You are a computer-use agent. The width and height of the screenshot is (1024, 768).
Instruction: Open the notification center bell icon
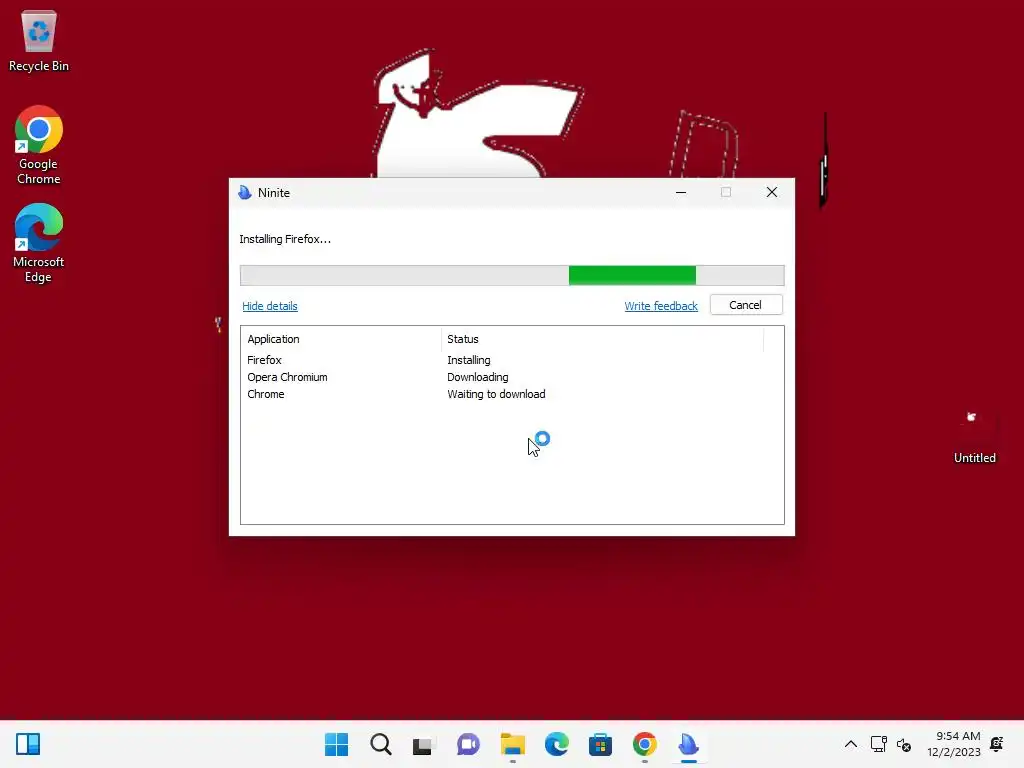[x=997, y=744]
